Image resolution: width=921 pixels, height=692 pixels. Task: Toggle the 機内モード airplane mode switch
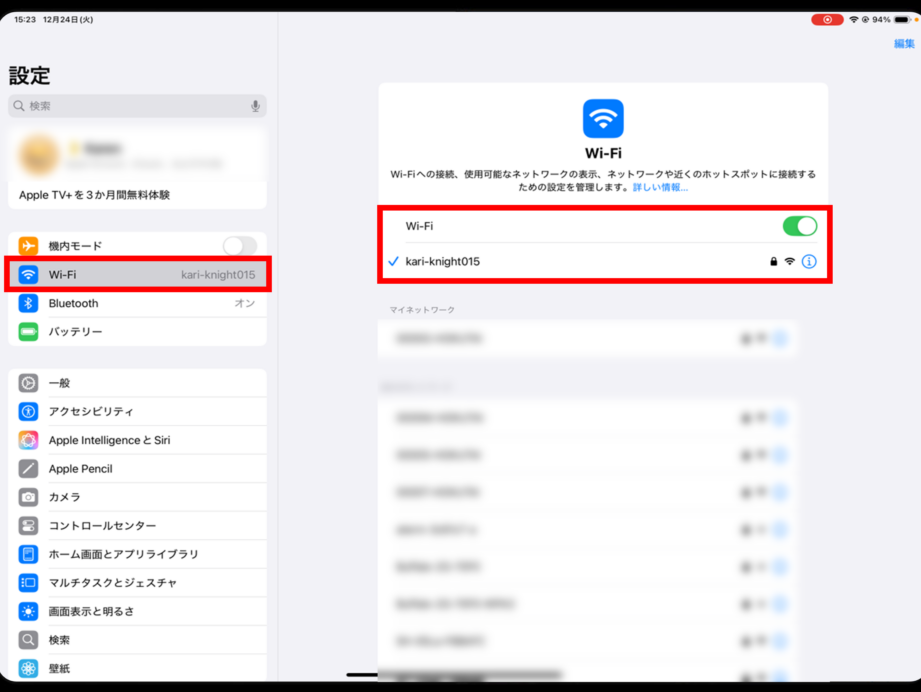coord(240,246)
